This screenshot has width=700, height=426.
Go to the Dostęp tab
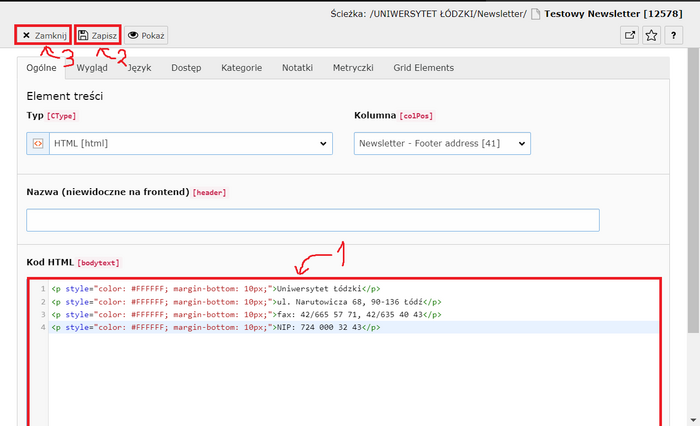click(186, 68)
